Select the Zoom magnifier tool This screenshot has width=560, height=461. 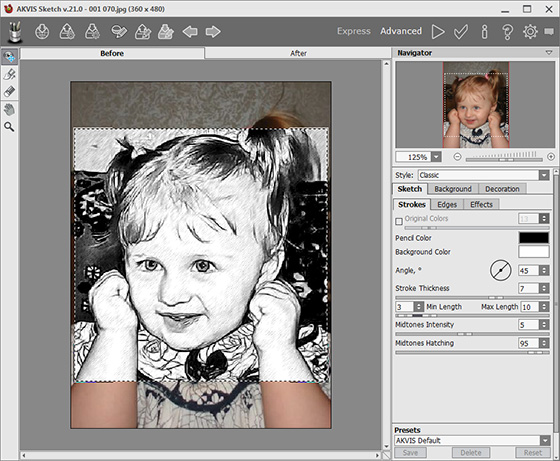pyautogui.click(x=9, y=127)
